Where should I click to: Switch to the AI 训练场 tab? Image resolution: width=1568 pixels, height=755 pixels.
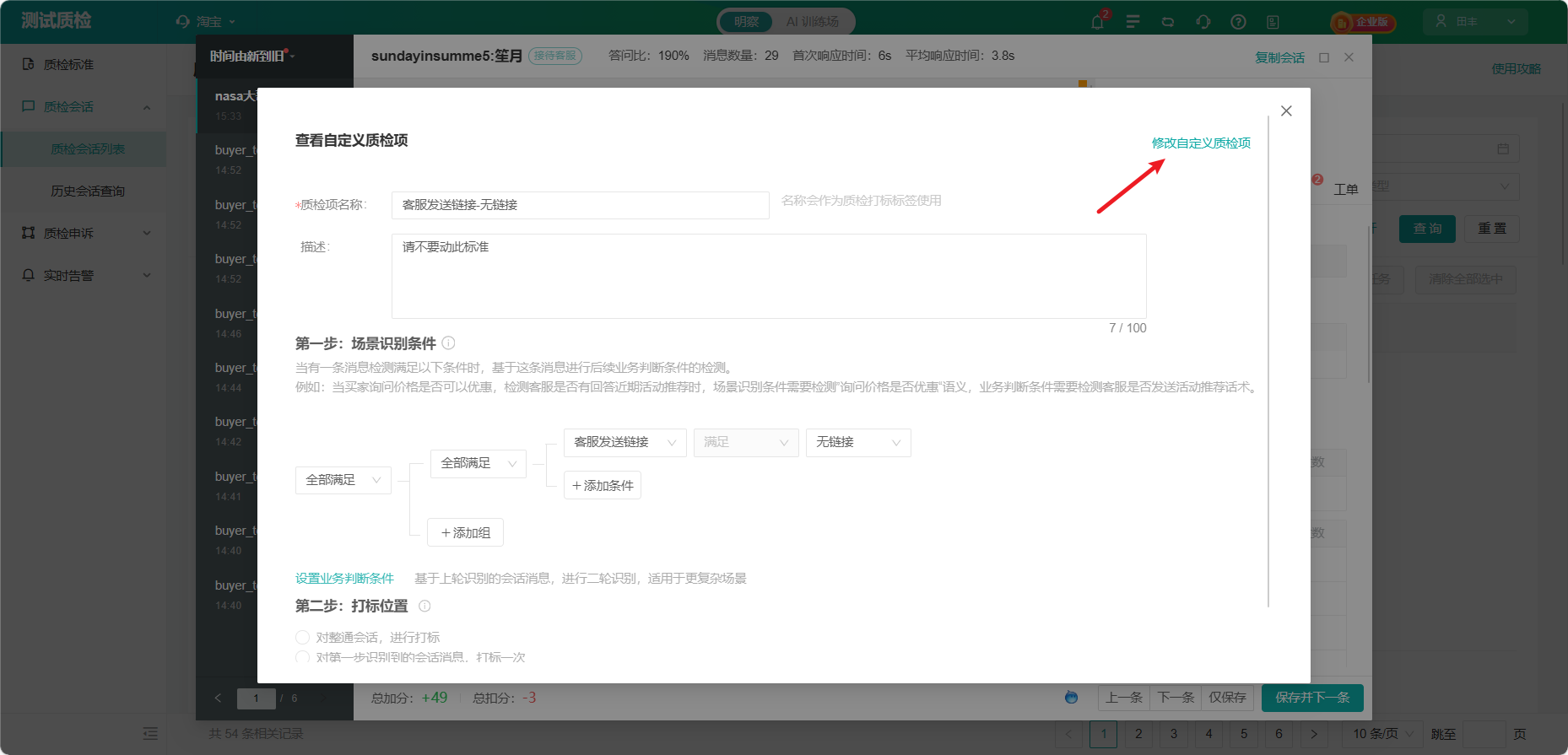coord(812,22)
